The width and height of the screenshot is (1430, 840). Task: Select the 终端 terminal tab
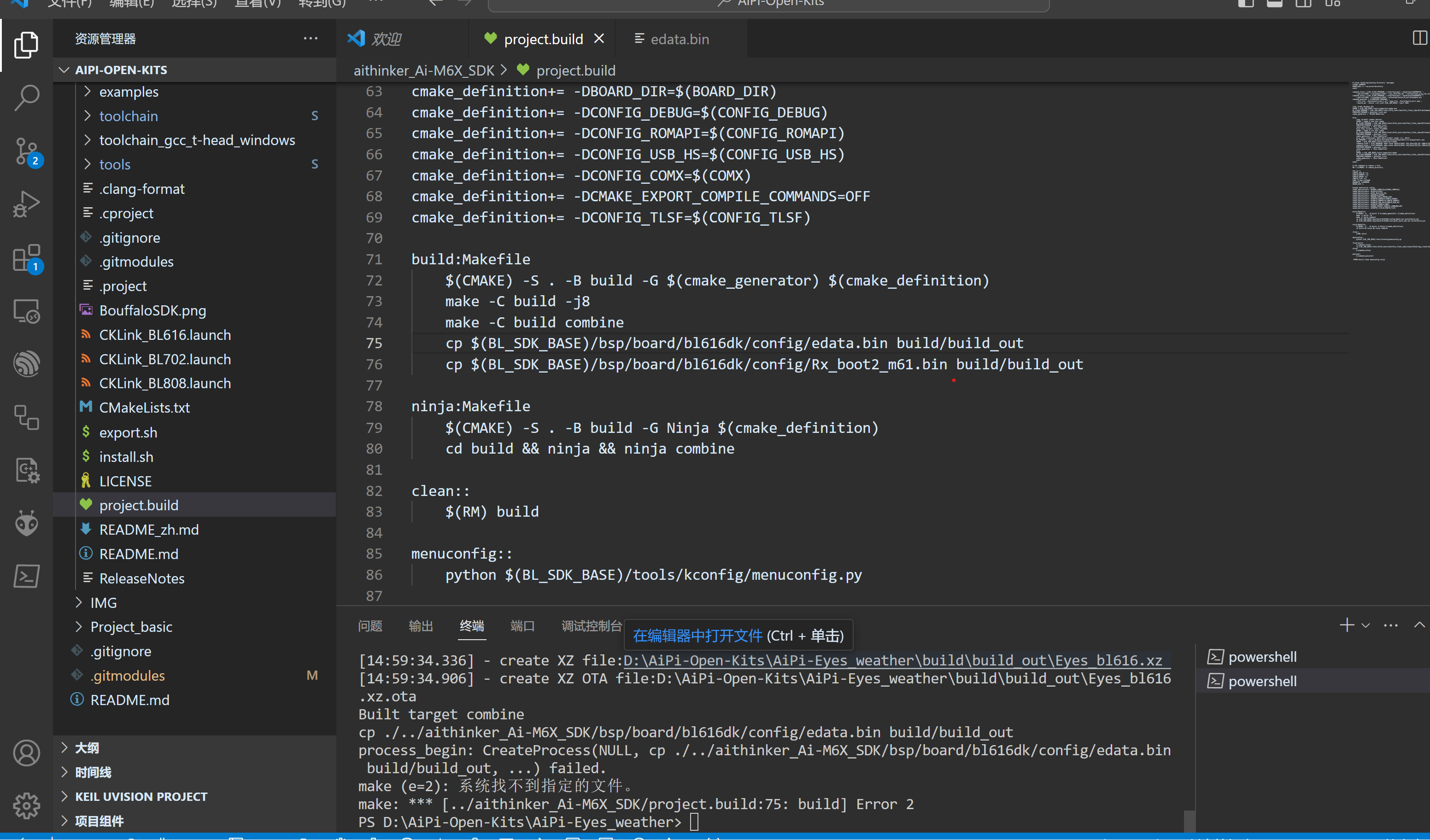coord(472,625)
